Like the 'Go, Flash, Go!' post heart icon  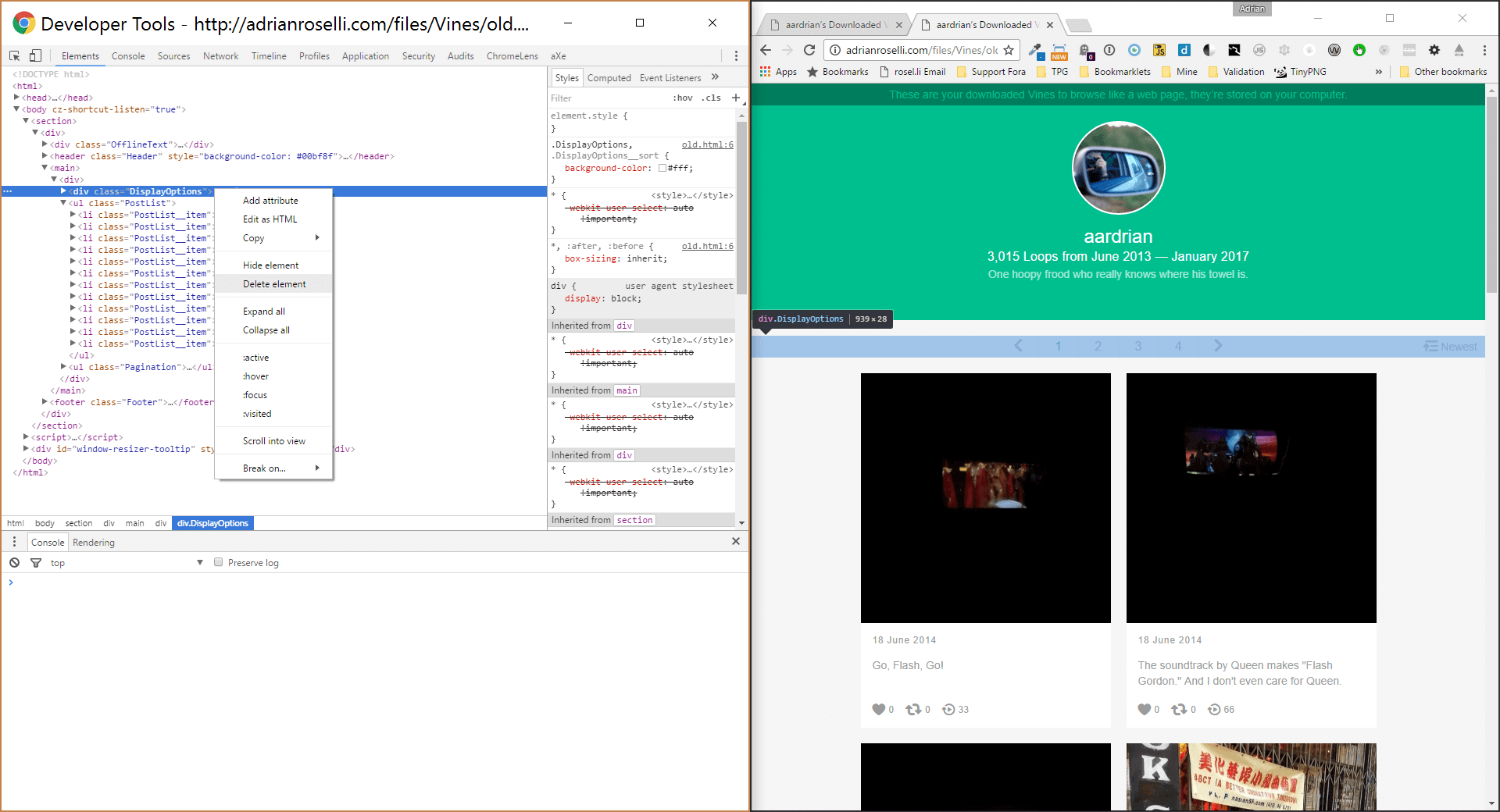click(879, 709)
